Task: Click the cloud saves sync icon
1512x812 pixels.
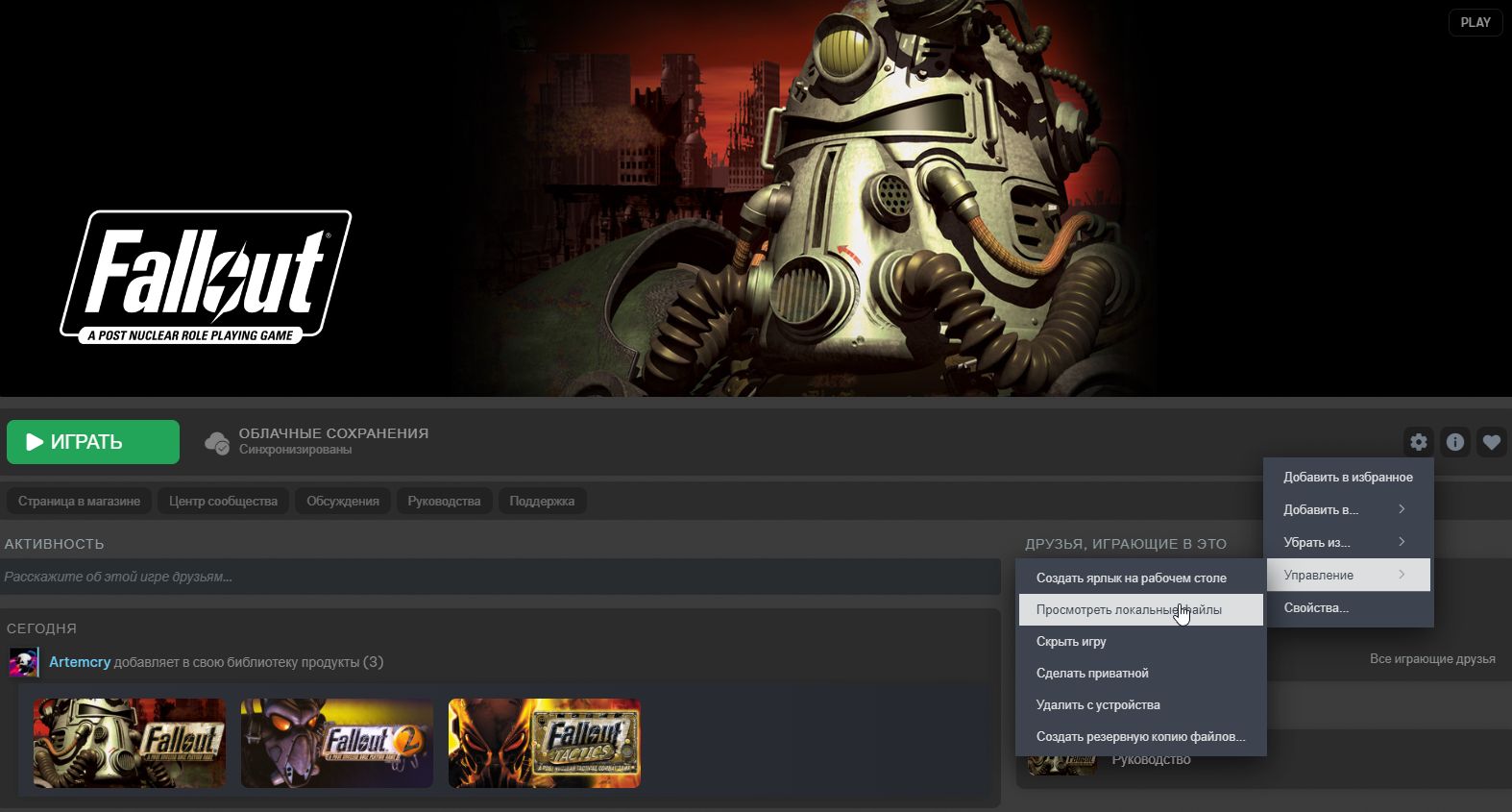Action: coord(217,443)
